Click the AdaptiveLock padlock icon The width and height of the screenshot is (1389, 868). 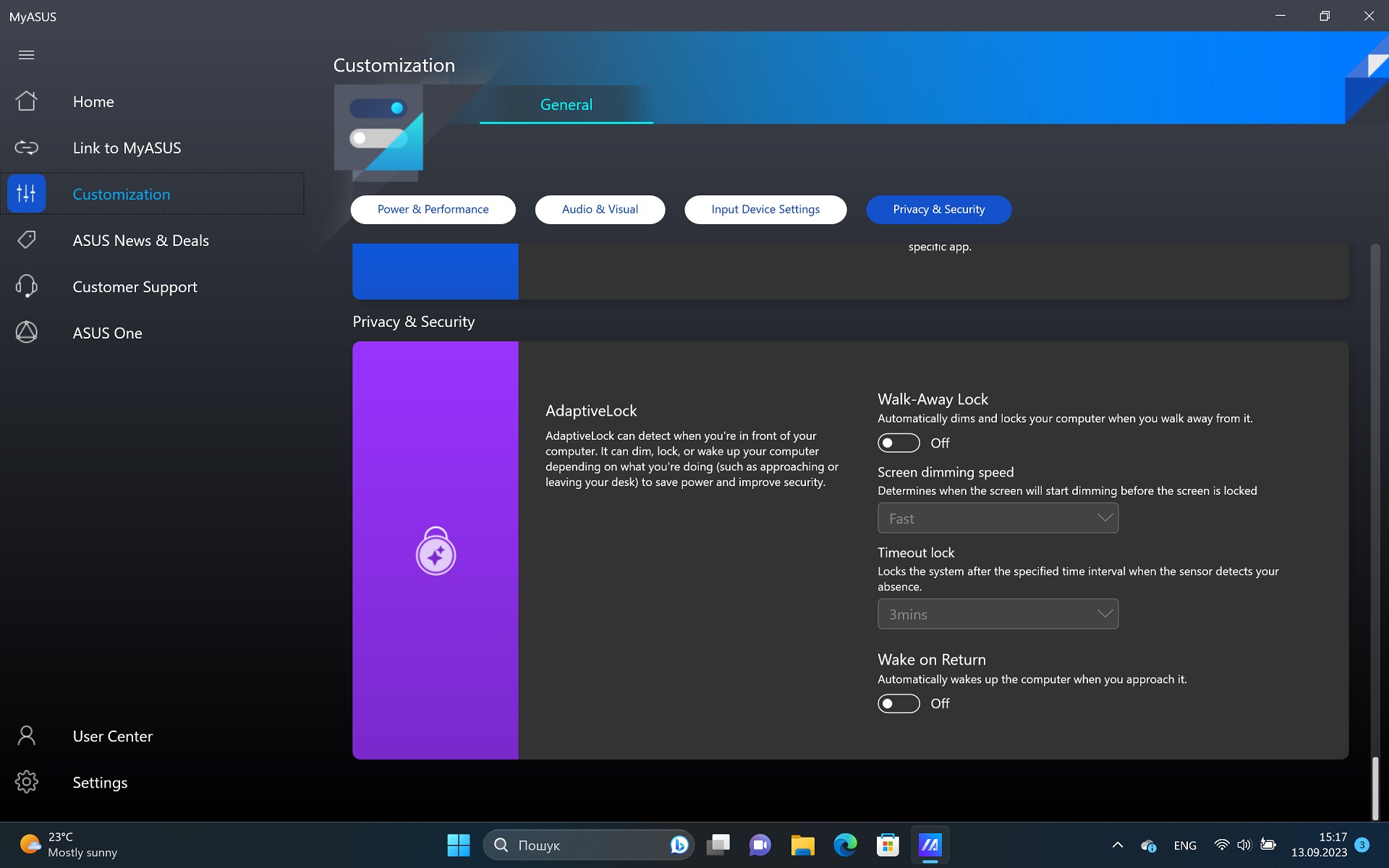(x=436, y=551)
